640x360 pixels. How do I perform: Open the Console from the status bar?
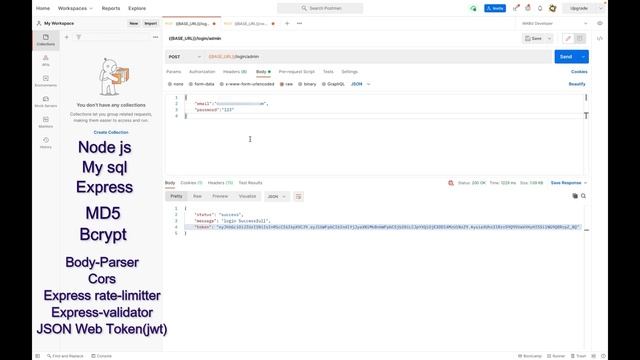click(x=101, y=356)
